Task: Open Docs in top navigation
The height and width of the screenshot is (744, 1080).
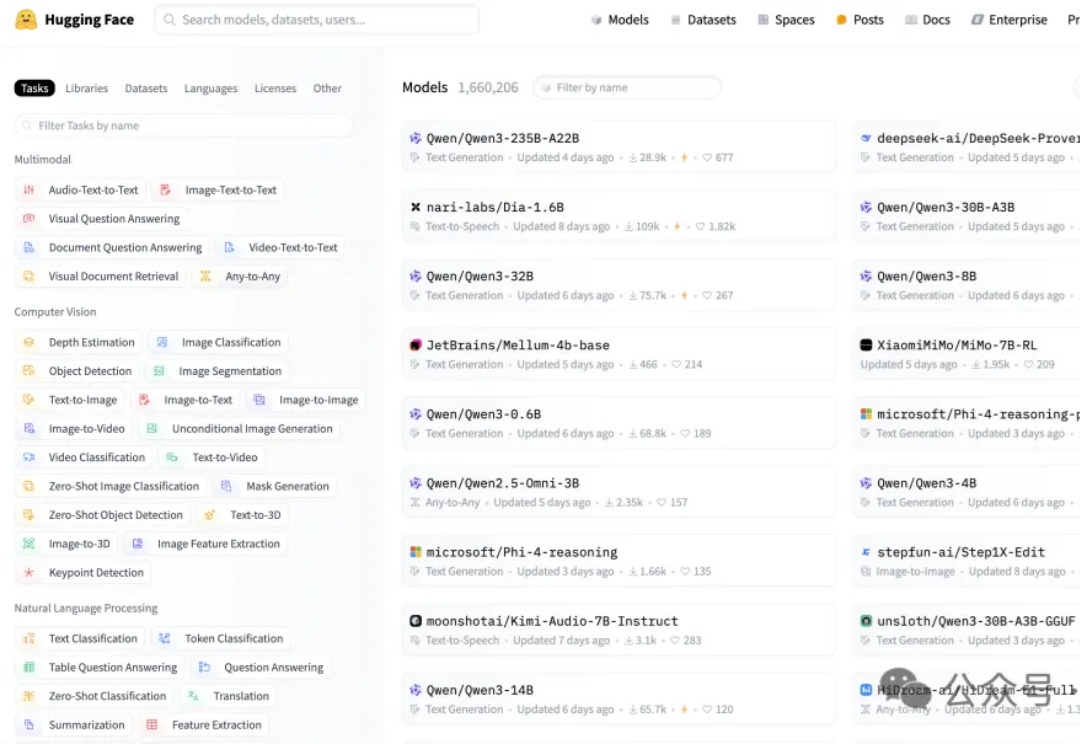Action: pyautogui.click(x=927, y=20)
